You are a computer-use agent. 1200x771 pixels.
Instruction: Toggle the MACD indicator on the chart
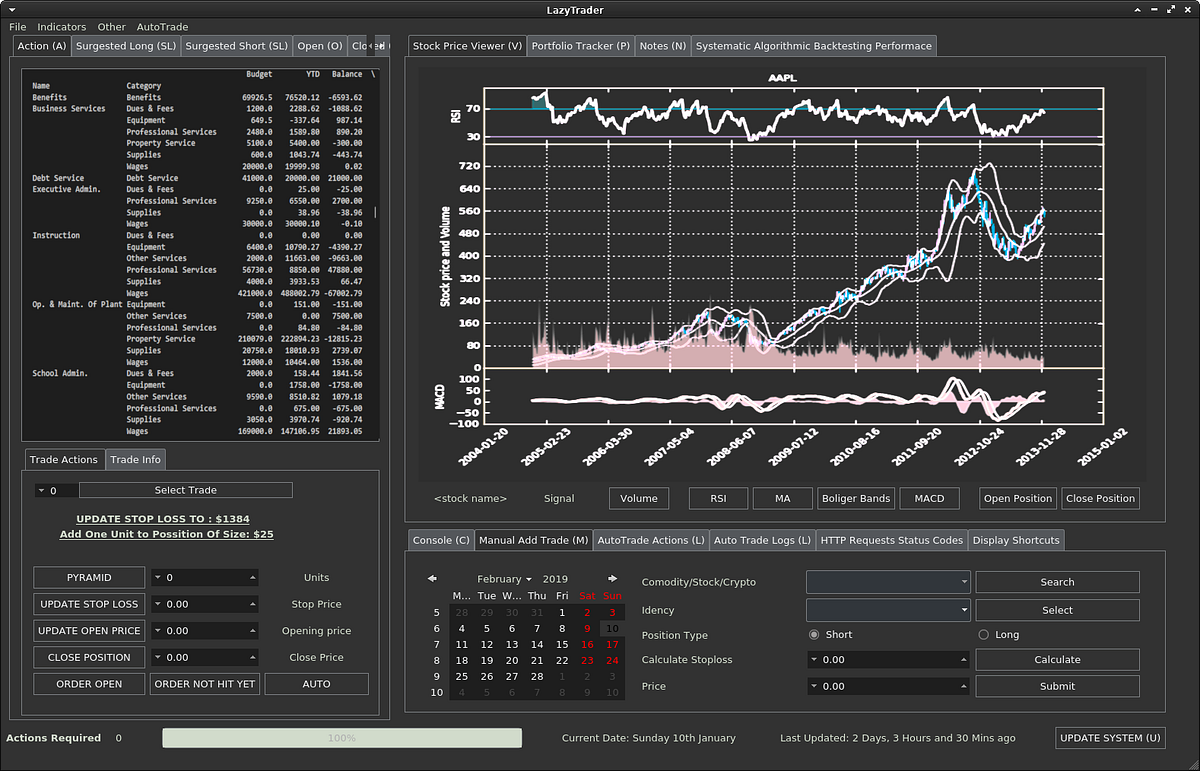tap(929, 498)
